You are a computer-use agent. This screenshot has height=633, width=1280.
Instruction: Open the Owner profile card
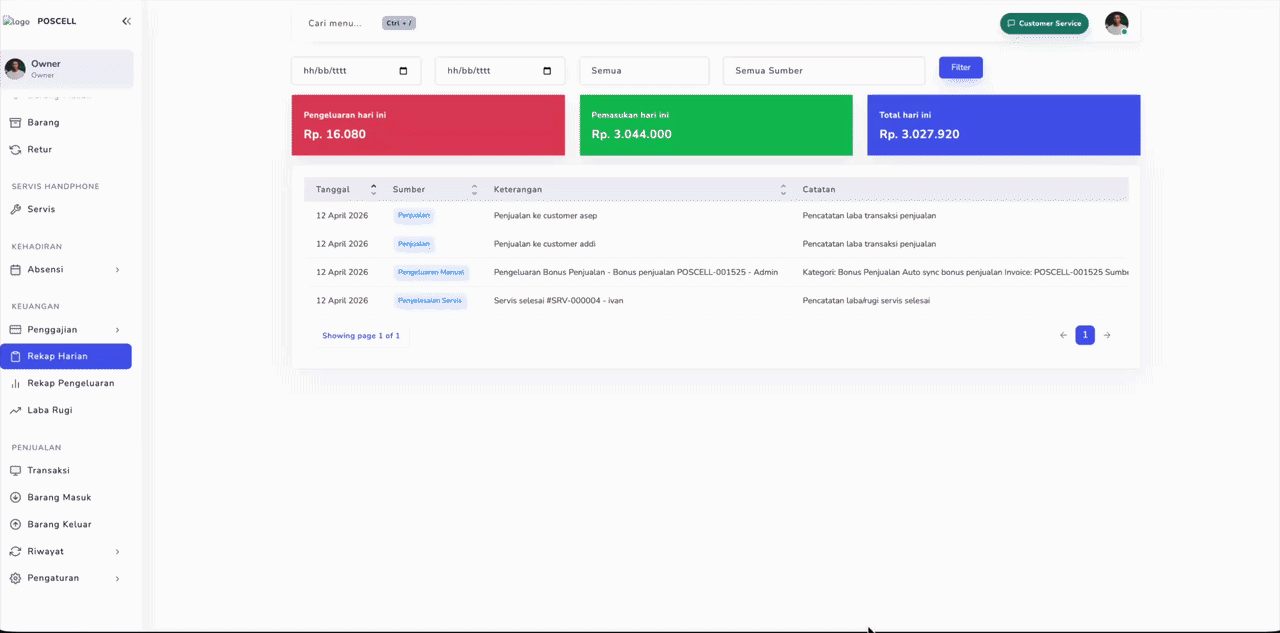click(67, 68)
